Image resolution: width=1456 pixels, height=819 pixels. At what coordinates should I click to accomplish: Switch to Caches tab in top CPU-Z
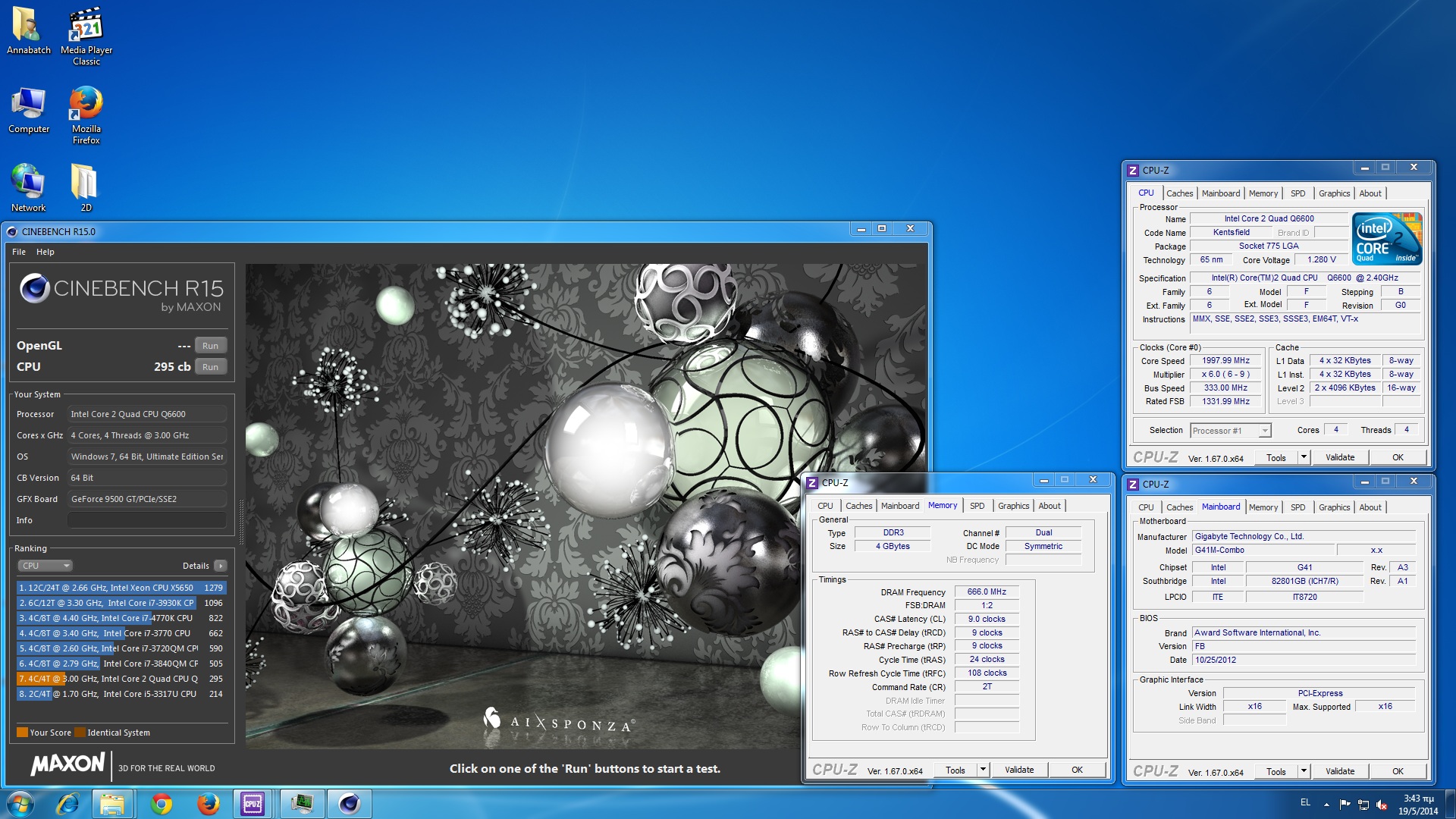pos(1179,193)
